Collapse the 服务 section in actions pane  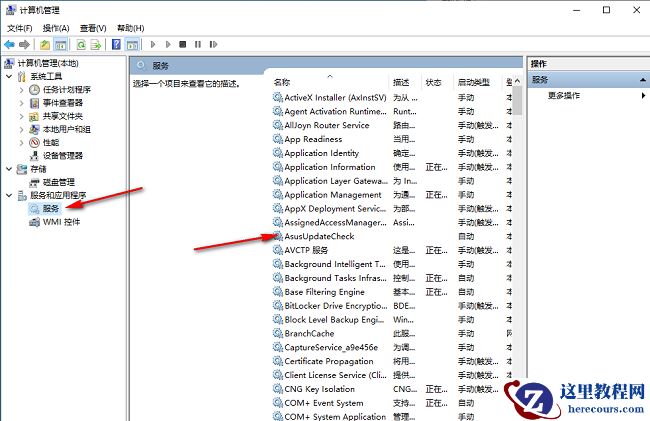[x=642, y=80]
